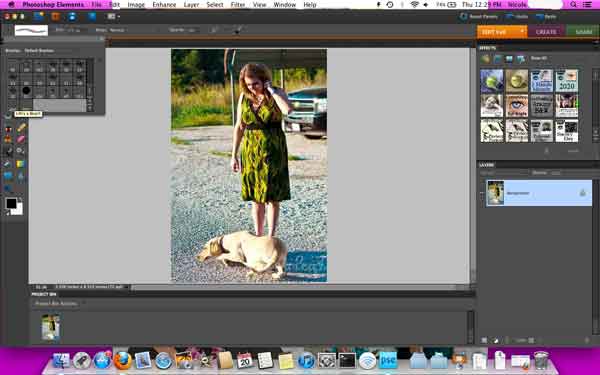Reset to default black and white colors
This screenshot has height=375, width=600.
point(7,213)
